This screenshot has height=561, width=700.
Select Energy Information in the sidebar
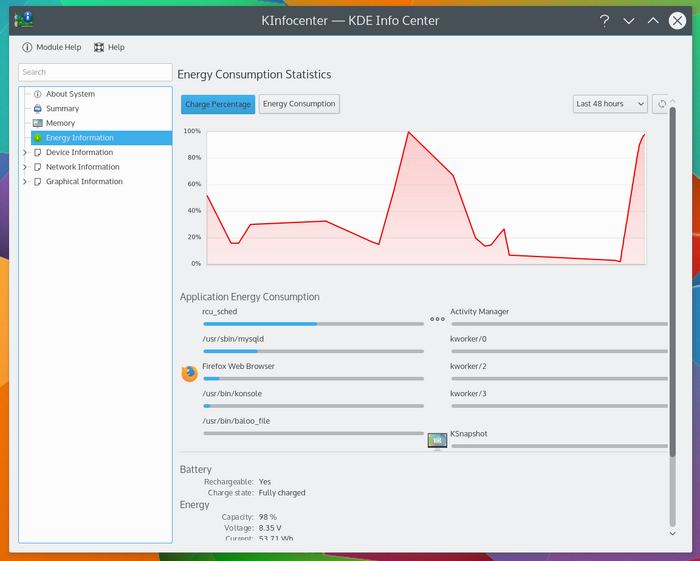[x=79, y=138]
